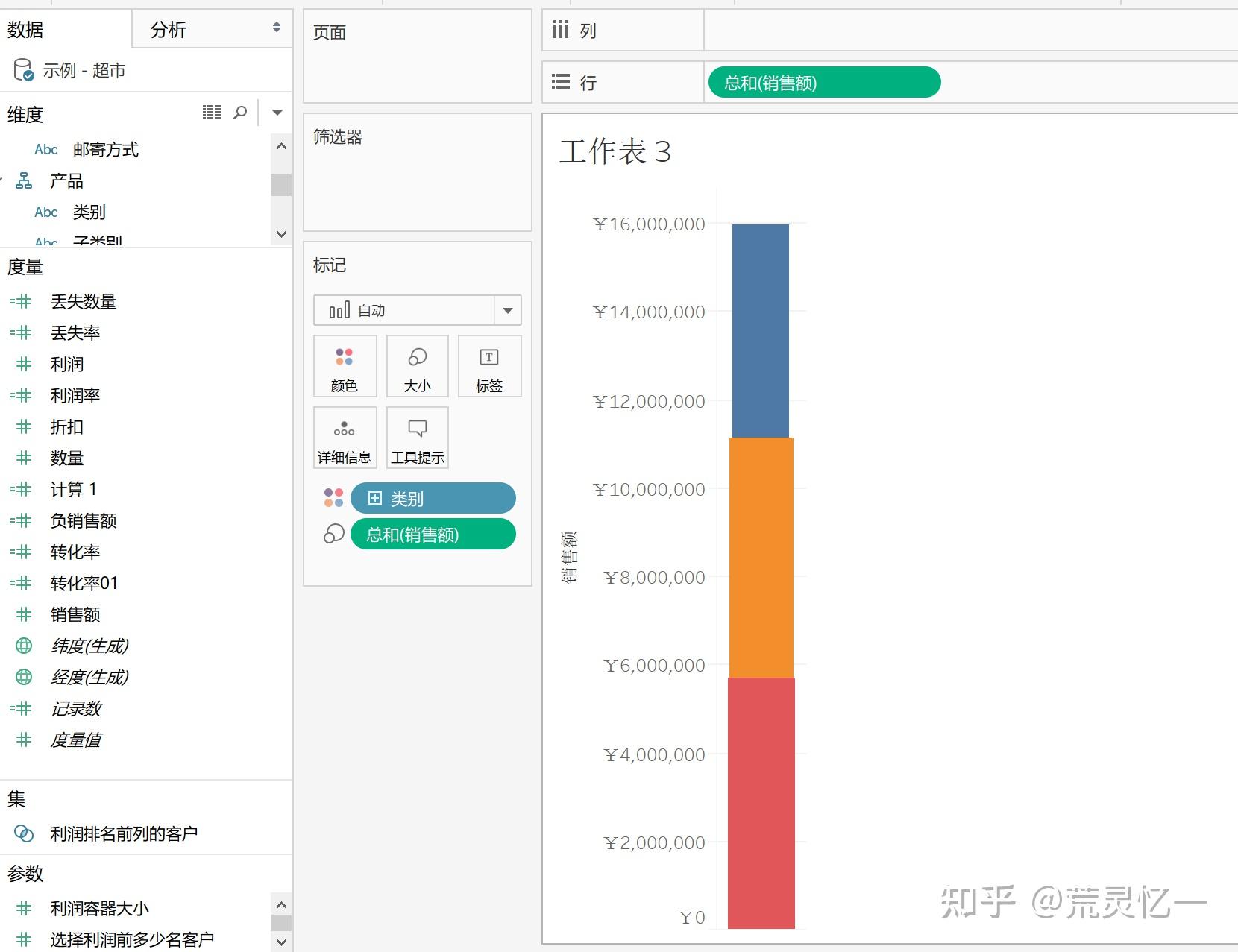This screenshot has height=952, width=1238.
Task: Select the 丢失率 measure
Action: [x=75, y=333]
